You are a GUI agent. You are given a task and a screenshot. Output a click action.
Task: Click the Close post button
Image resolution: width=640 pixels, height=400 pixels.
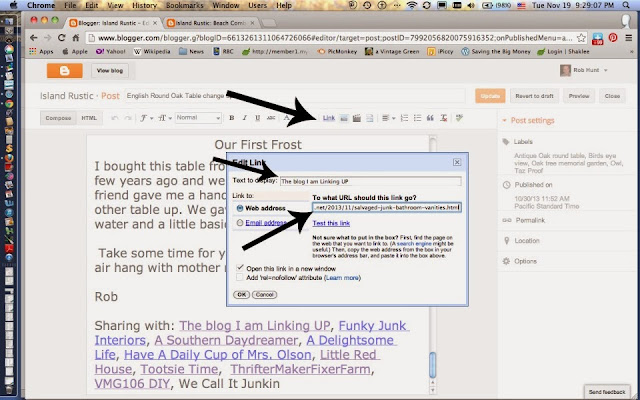[612, 96]
